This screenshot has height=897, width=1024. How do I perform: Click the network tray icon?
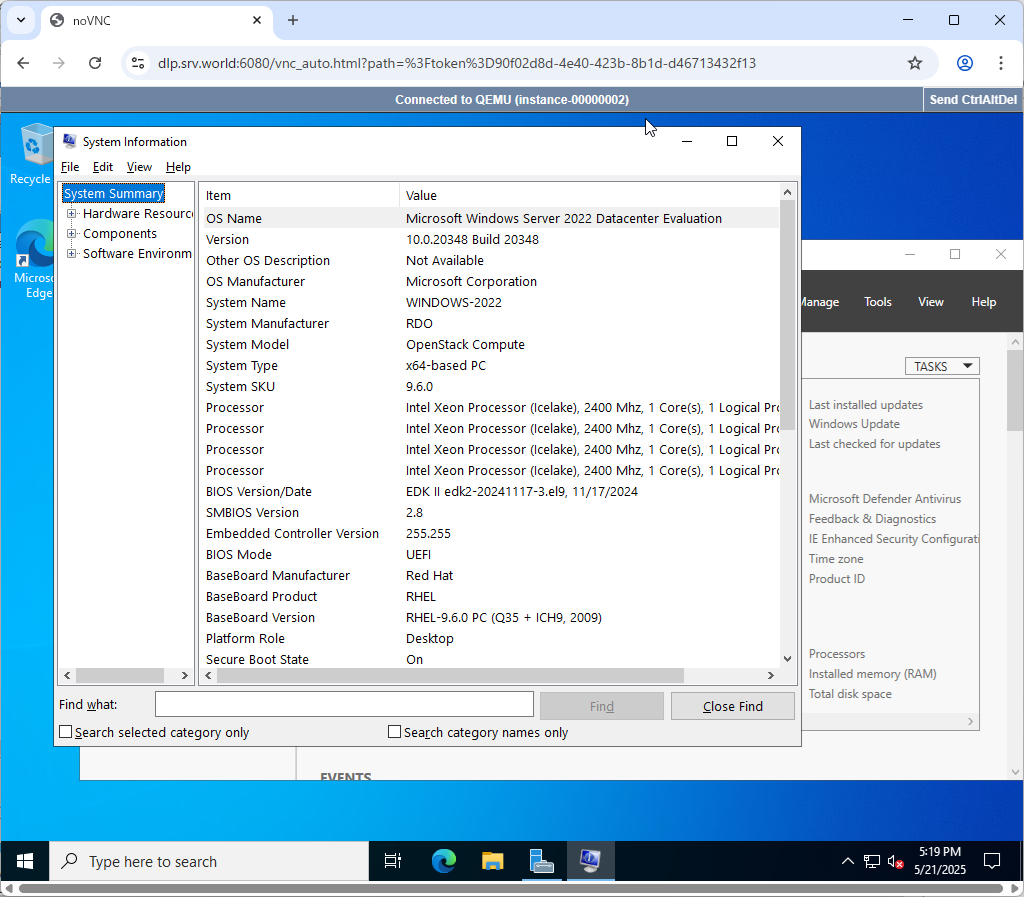click(872, 862)
